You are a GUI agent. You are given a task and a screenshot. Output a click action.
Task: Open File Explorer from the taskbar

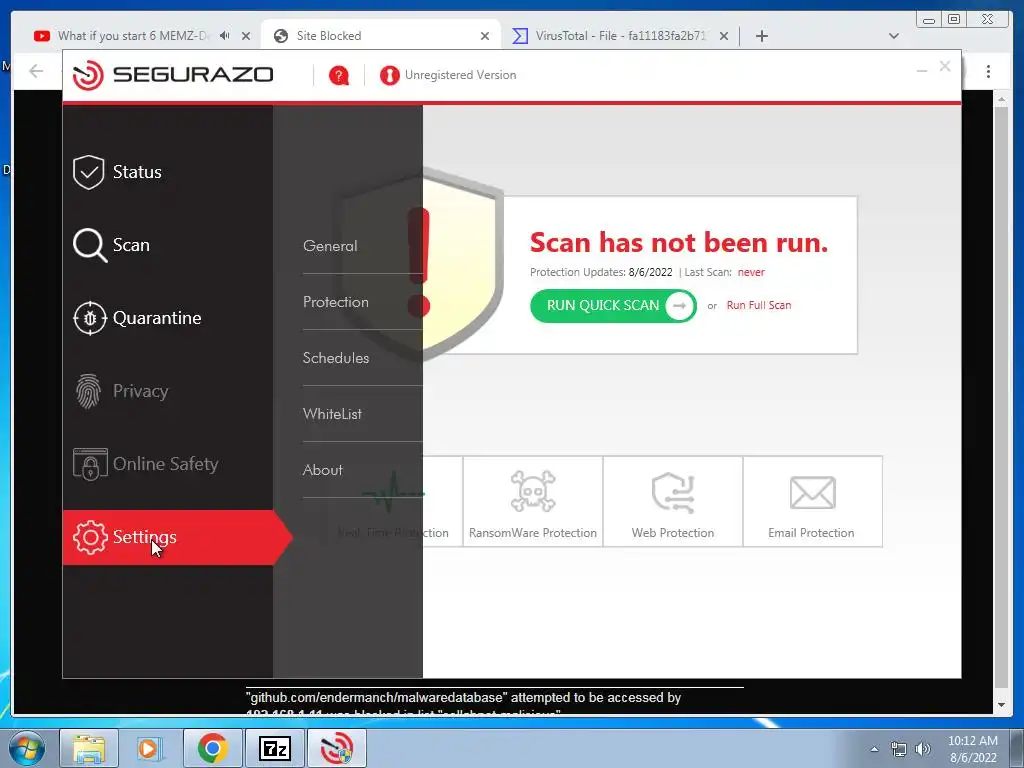(89, 748)
